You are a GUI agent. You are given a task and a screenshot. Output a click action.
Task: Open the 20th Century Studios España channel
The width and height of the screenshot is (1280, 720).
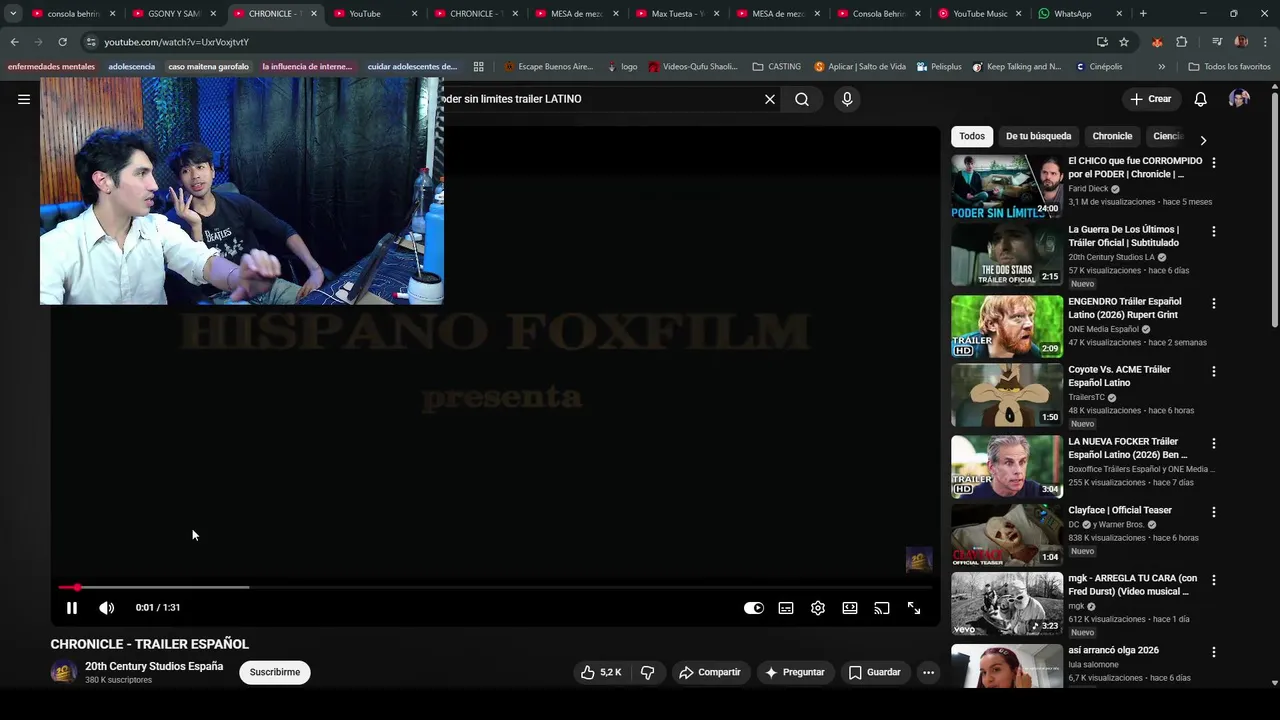pos(154,666)
